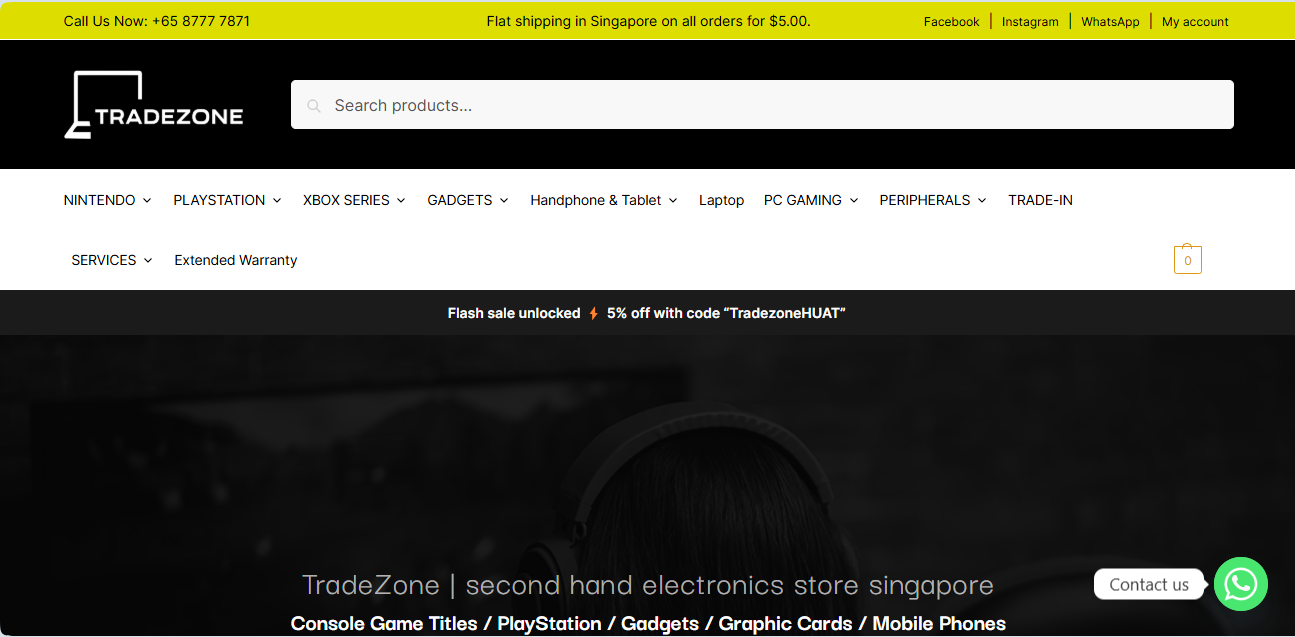Screen dimensions: 1295x637
Task: Open the shopping cart icon
Action: tap(1187, 259)
